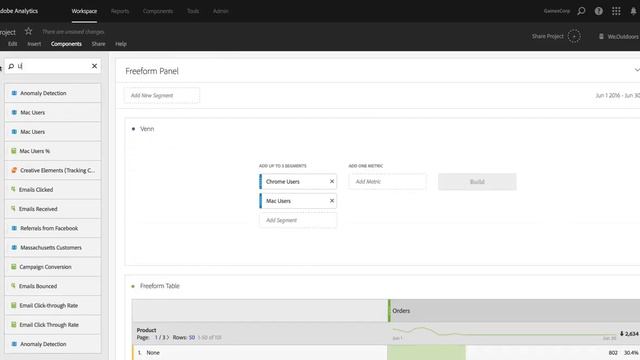This screenshot has height=360, width=640.
Task: Click the add user circle icon
Action: click(x=574, y=36)
